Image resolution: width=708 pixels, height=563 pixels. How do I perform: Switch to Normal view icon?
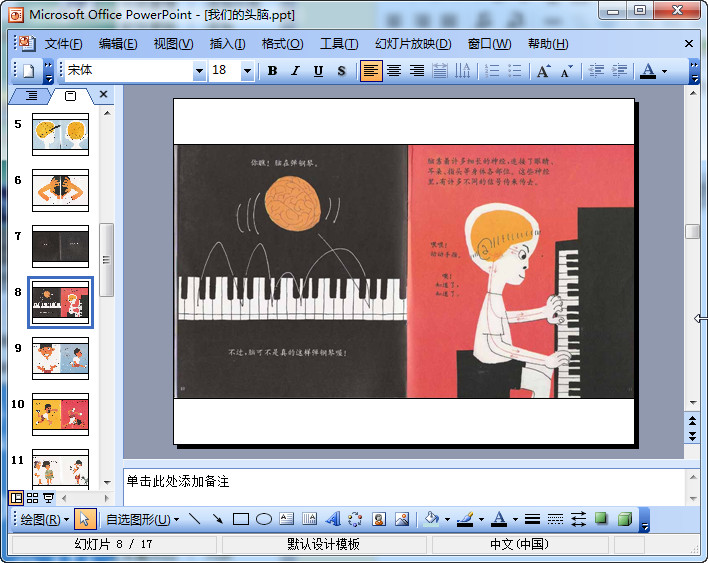[x=16, y=498]
